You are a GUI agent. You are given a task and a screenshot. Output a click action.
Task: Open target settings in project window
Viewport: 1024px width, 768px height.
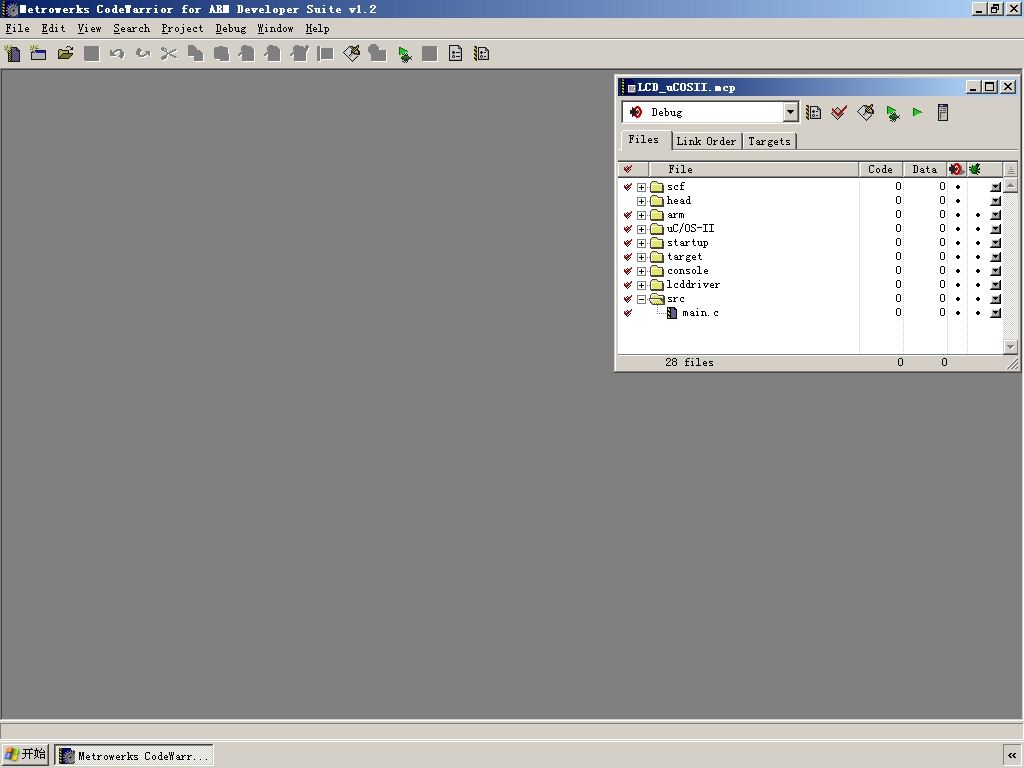pyautogui.click(x=814, y=112)
